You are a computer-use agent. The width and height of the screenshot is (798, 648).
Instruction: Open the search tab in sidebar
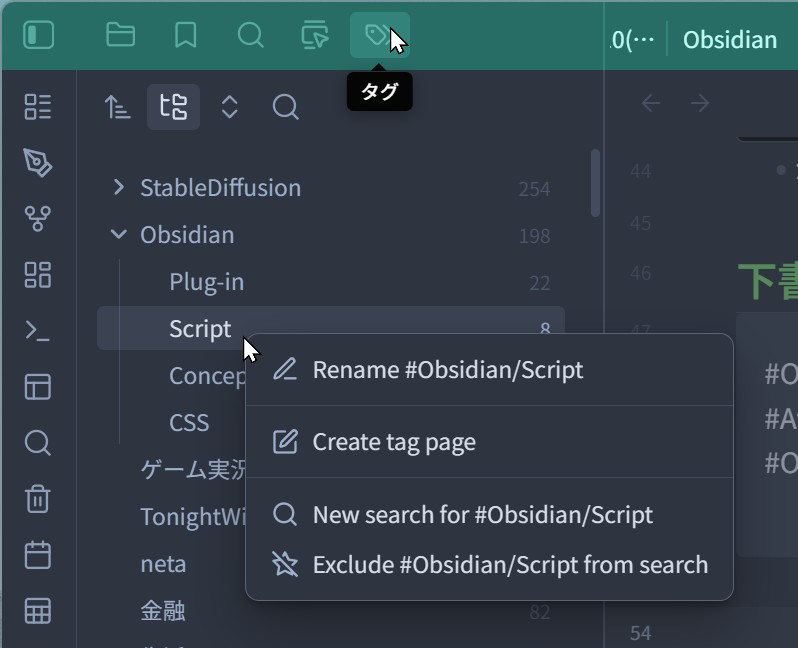pos(250,36)
